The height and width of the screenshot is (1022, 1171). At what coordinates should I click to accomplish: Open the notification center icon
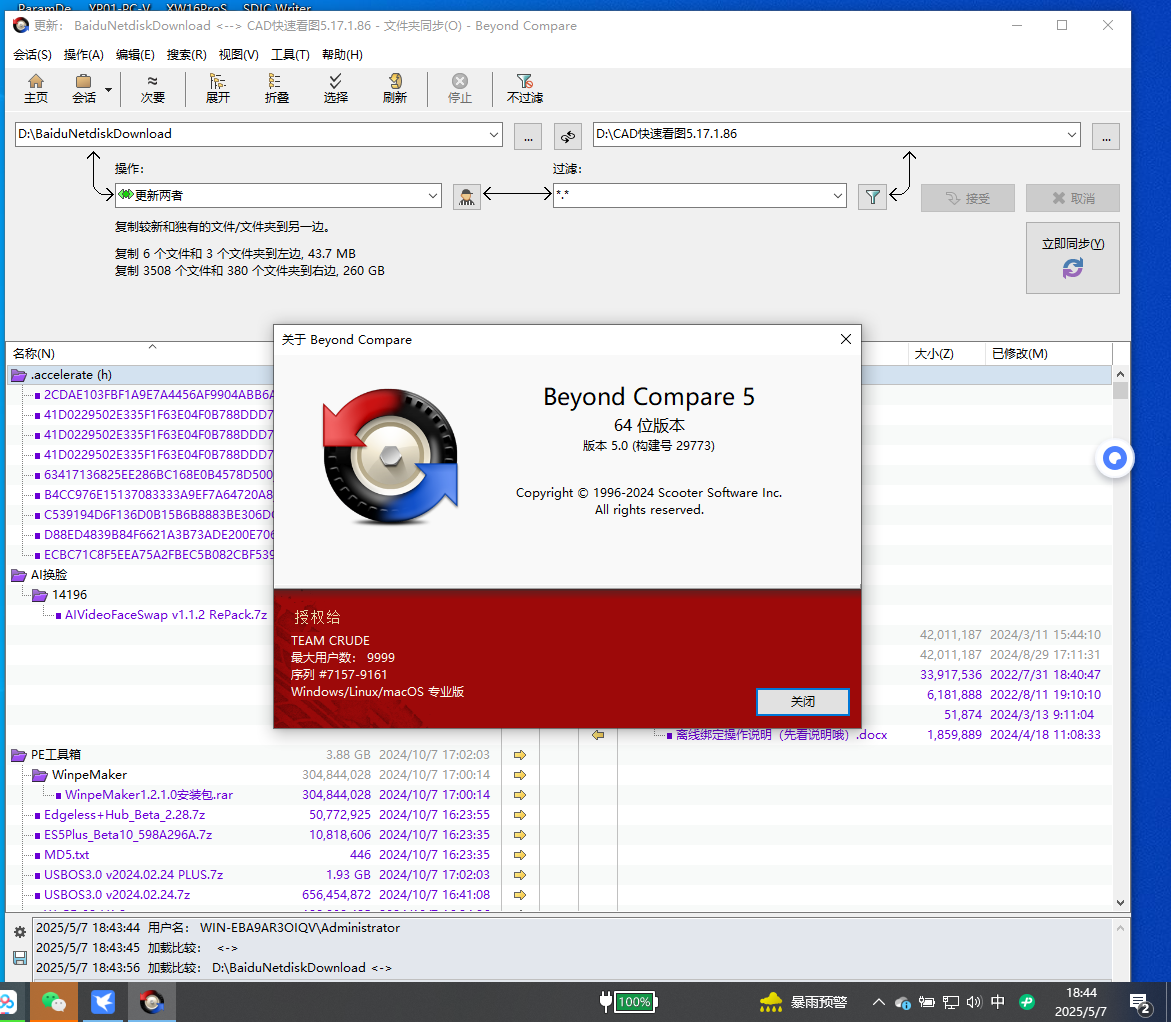click(1140, 1003)
